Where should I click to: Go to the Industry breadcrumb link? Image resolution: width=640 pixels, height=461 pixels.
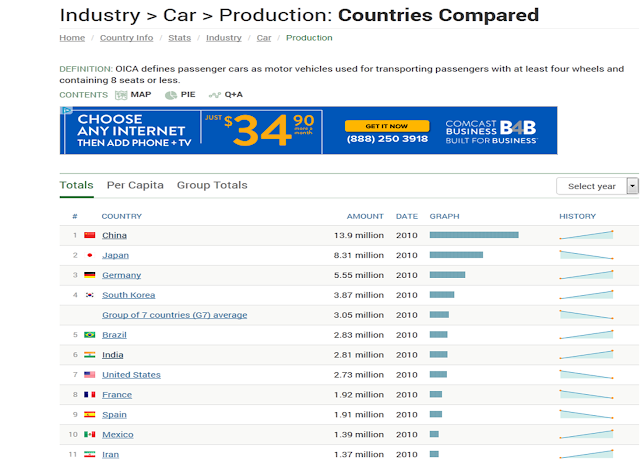[223, 38]
